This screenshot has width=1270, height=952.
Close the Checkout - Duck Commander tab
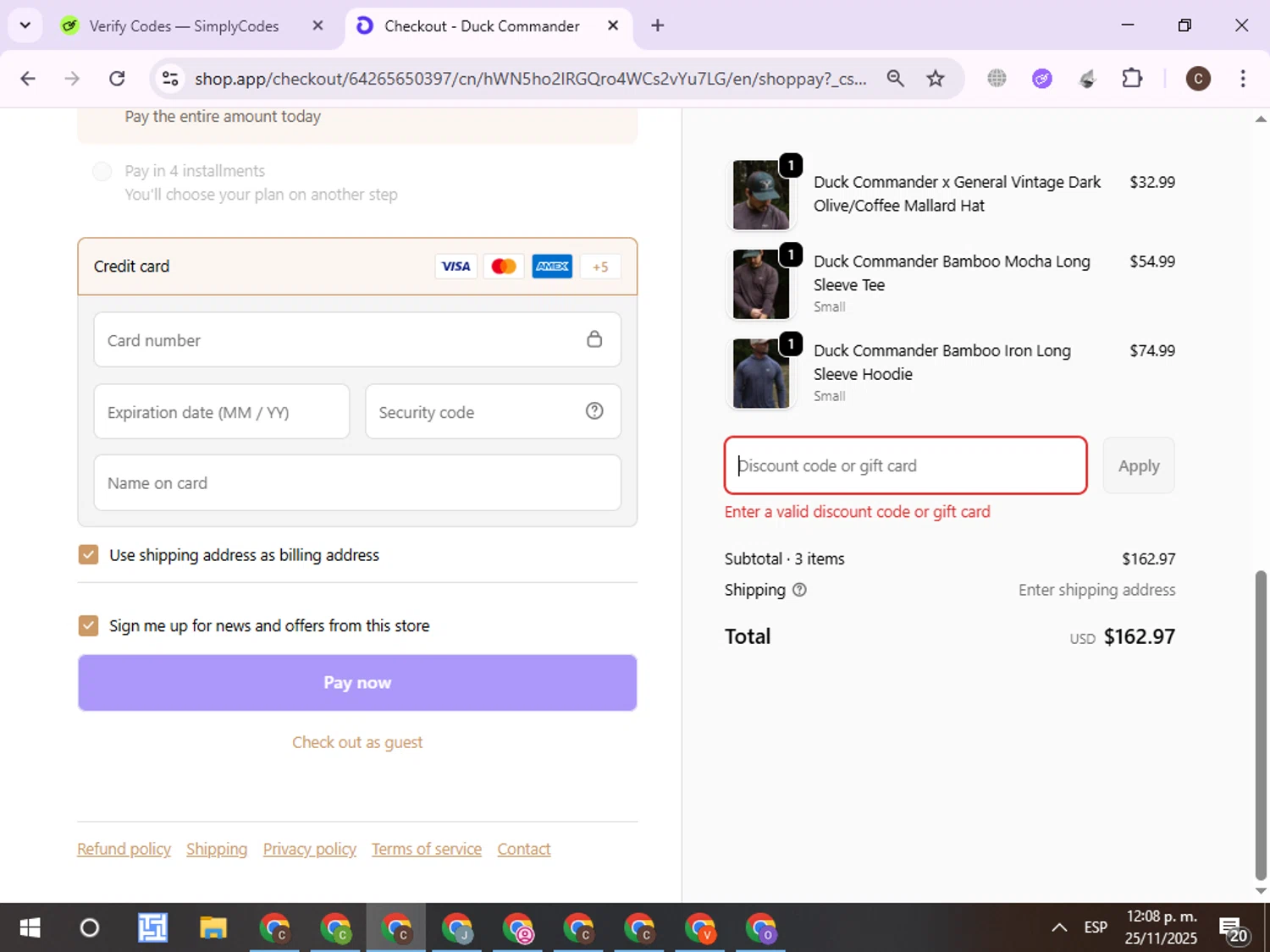click(613, 25)
